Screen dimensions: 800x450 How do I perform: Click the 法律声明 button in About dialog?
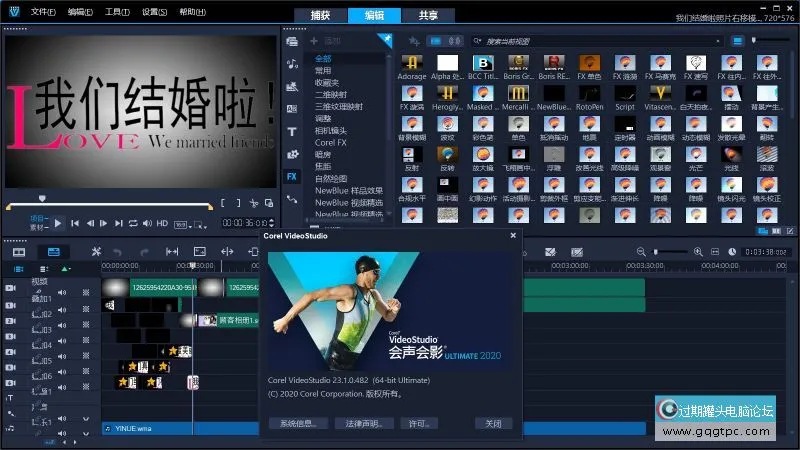(364, 423)
